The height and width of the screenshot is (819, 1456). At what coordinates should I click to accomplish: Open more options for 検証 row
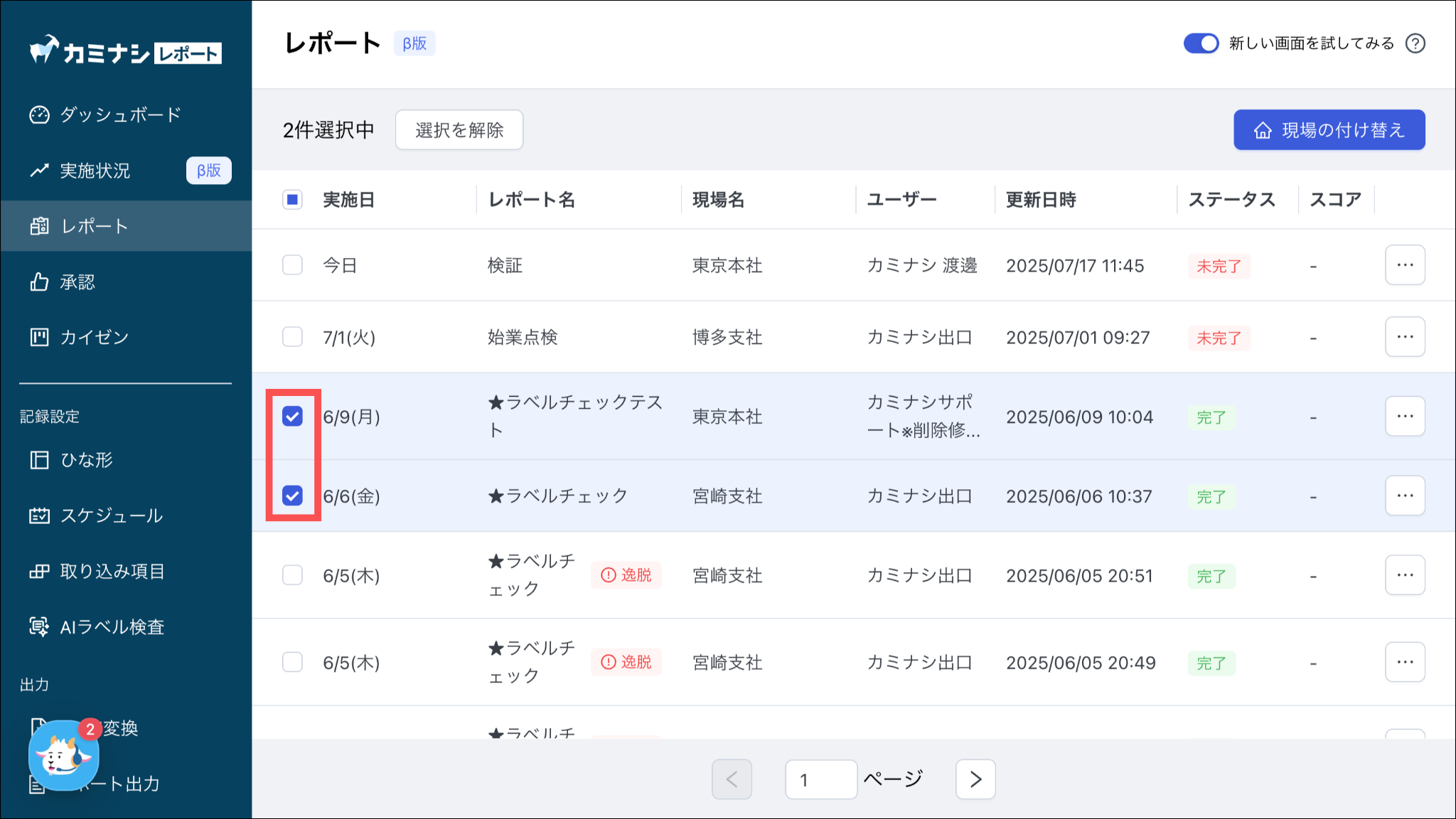(1404, 265)
